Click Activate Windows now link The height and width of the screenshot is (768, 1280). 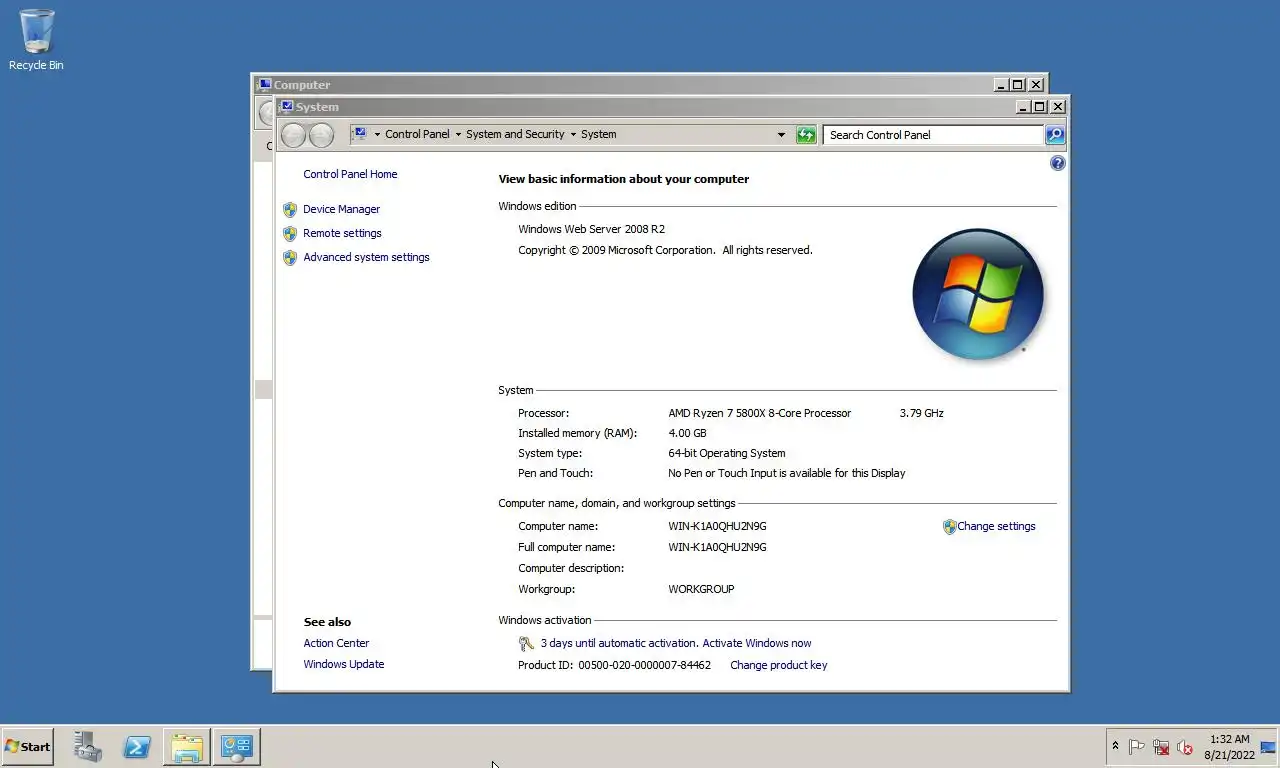757,643
